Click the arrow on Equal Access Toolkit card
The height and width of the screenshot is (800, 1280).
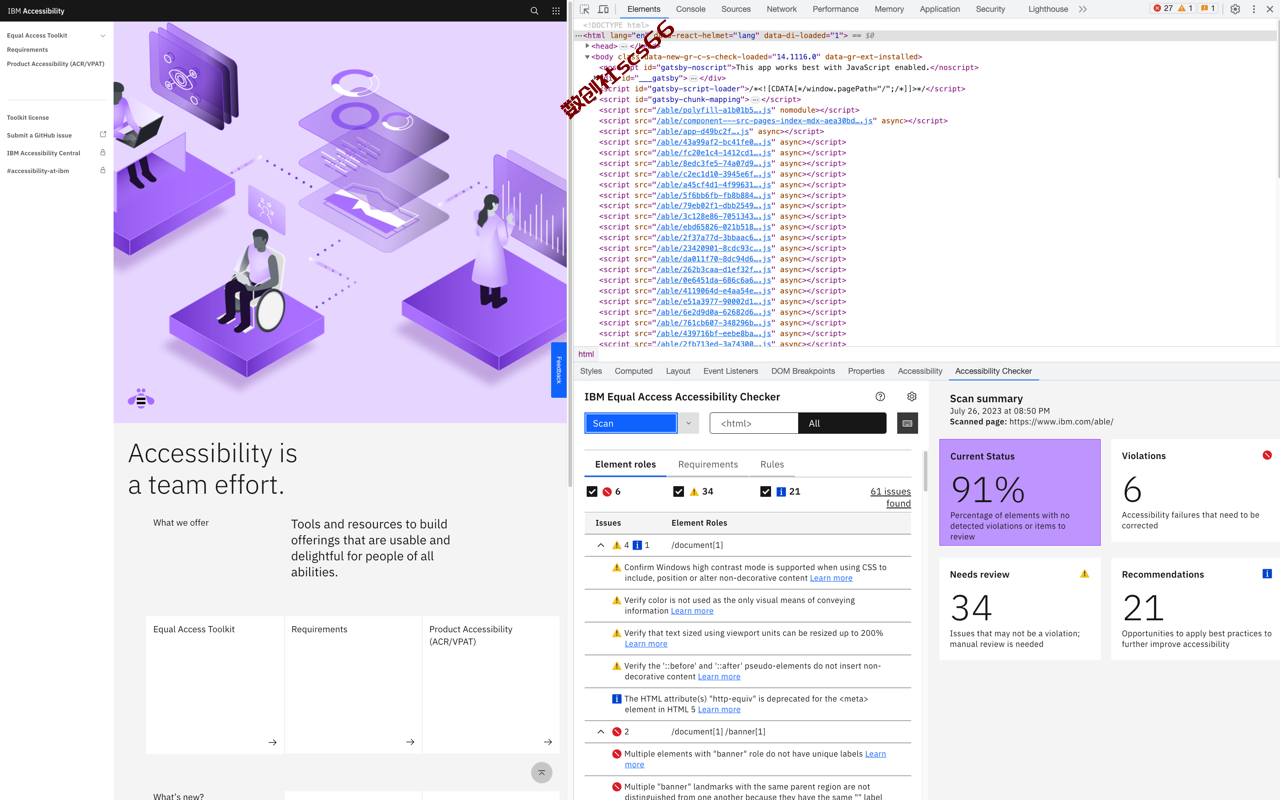coord(272,742)
